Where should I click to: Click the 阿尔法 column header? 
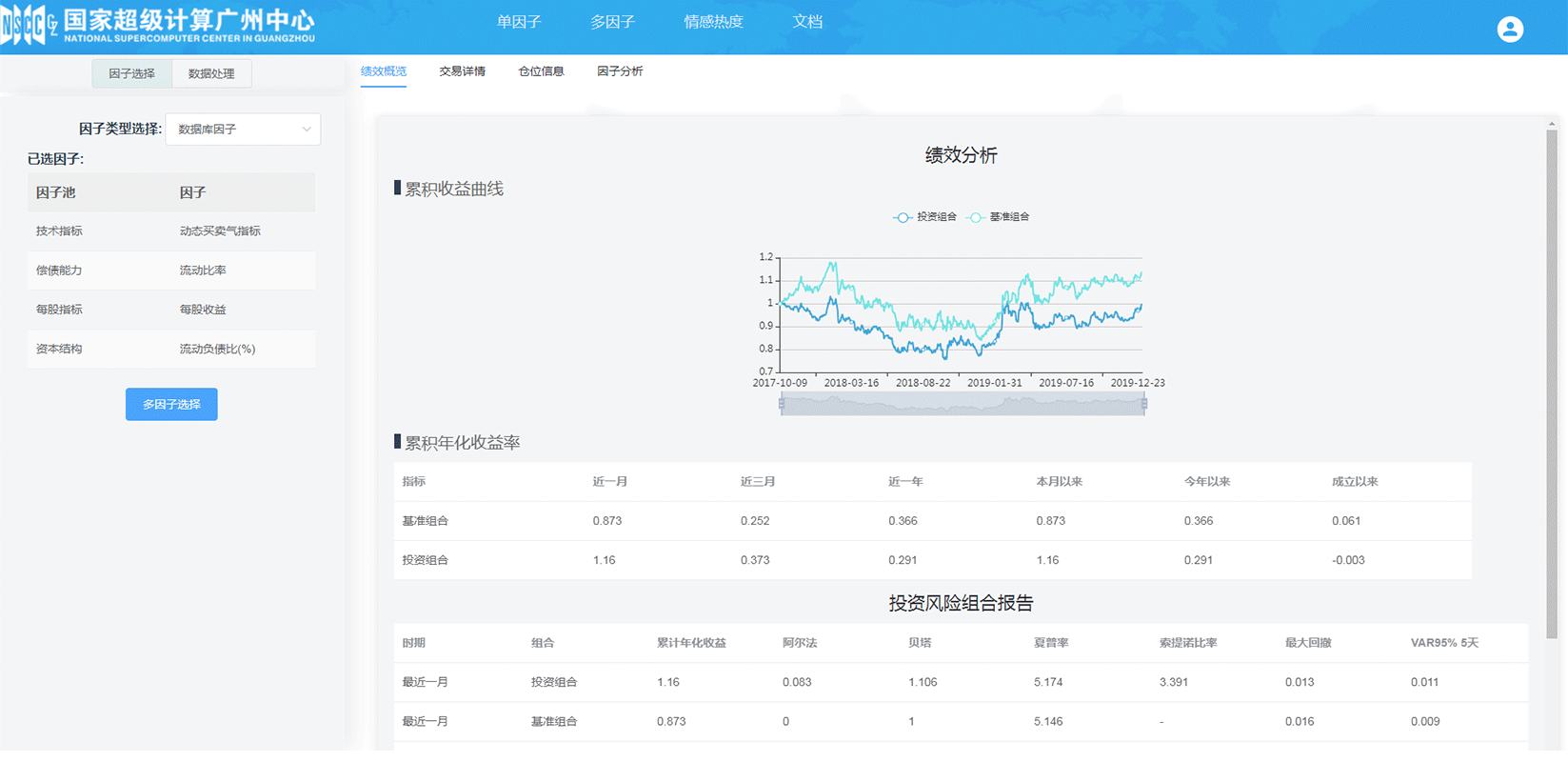pos(800,643)
